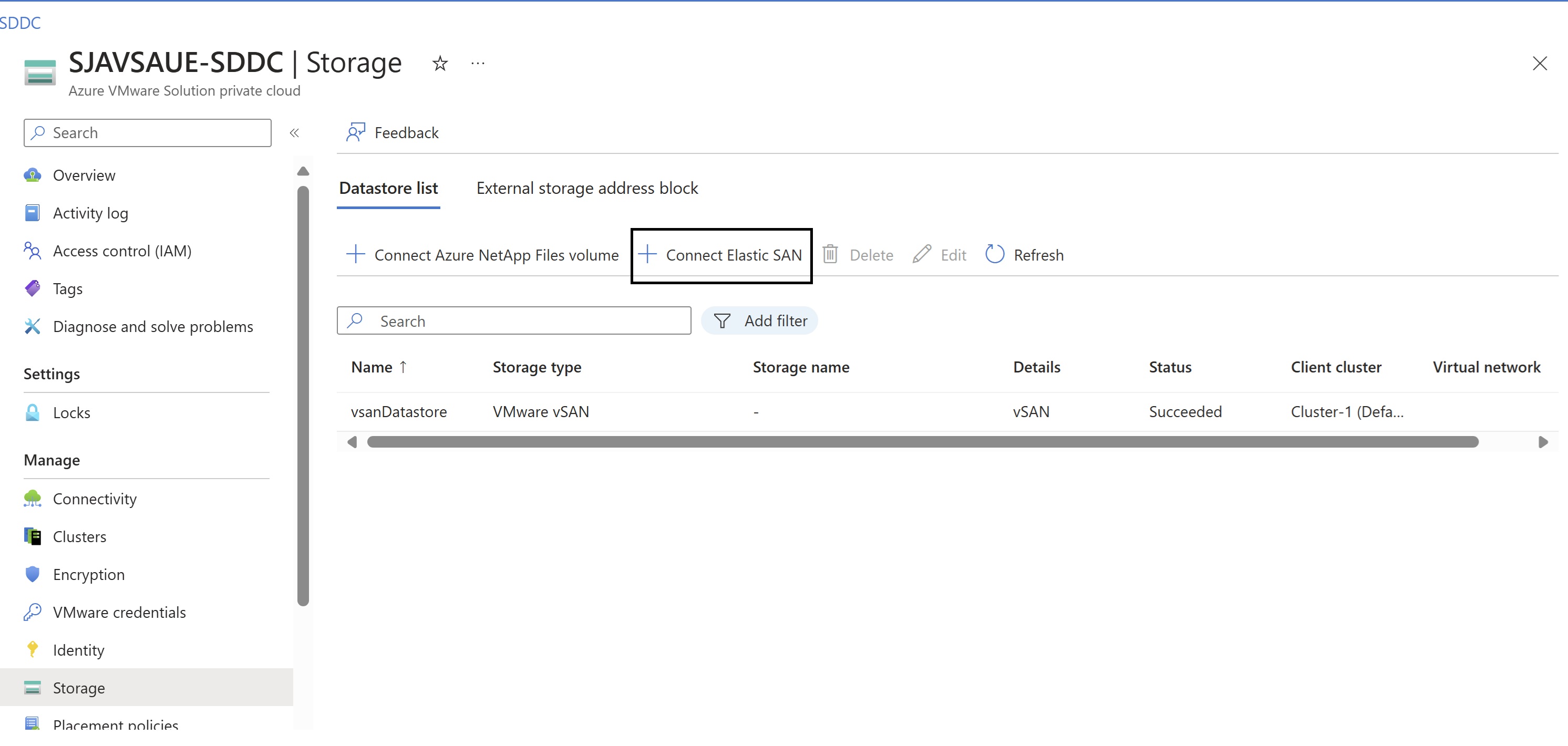Open VMware credentials page
Screen dimensions: 1568x746
coord(119,612)
